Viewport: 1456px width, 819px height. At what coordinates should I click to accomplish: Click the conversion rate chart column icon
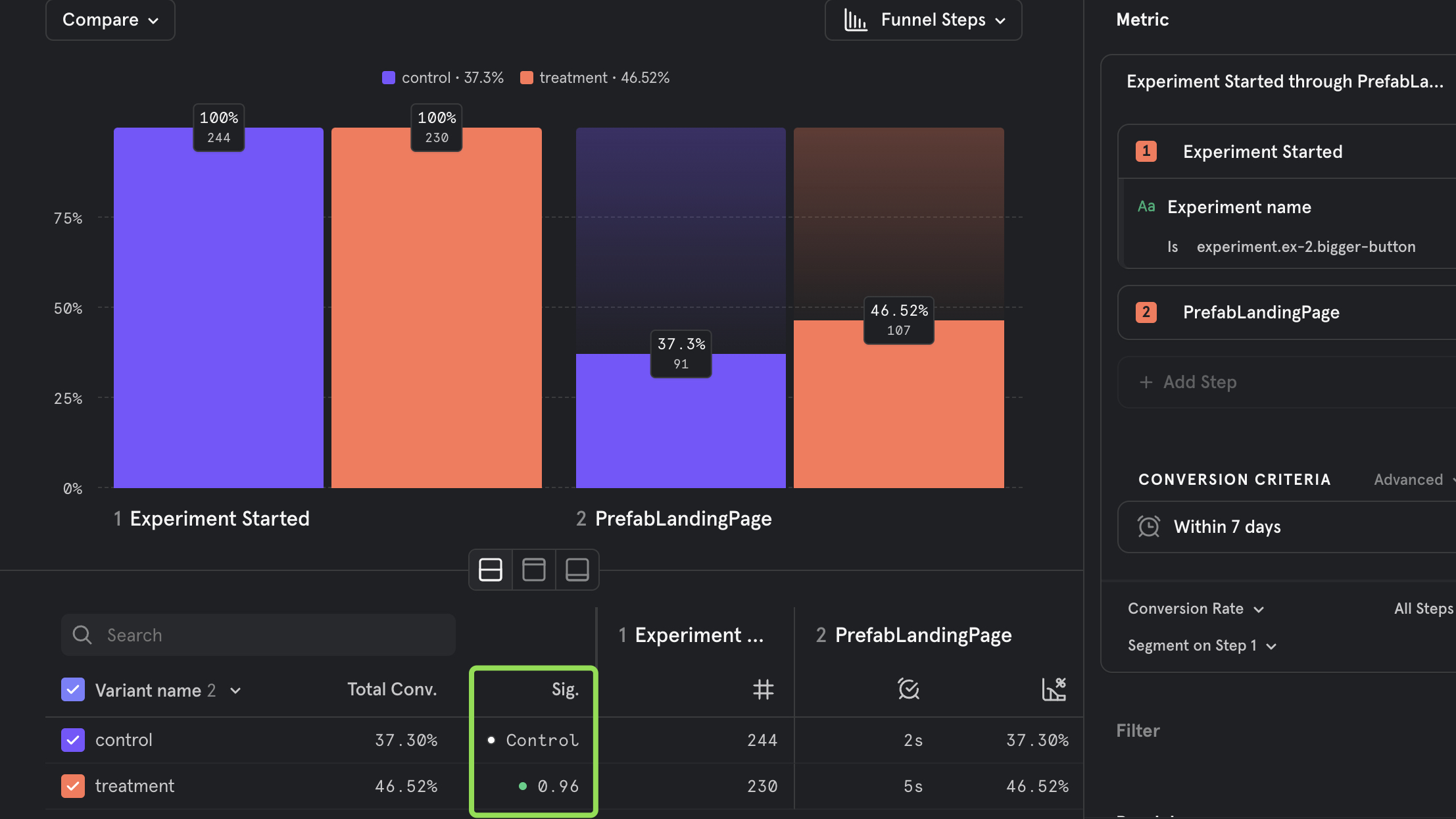click(1054, 689)
